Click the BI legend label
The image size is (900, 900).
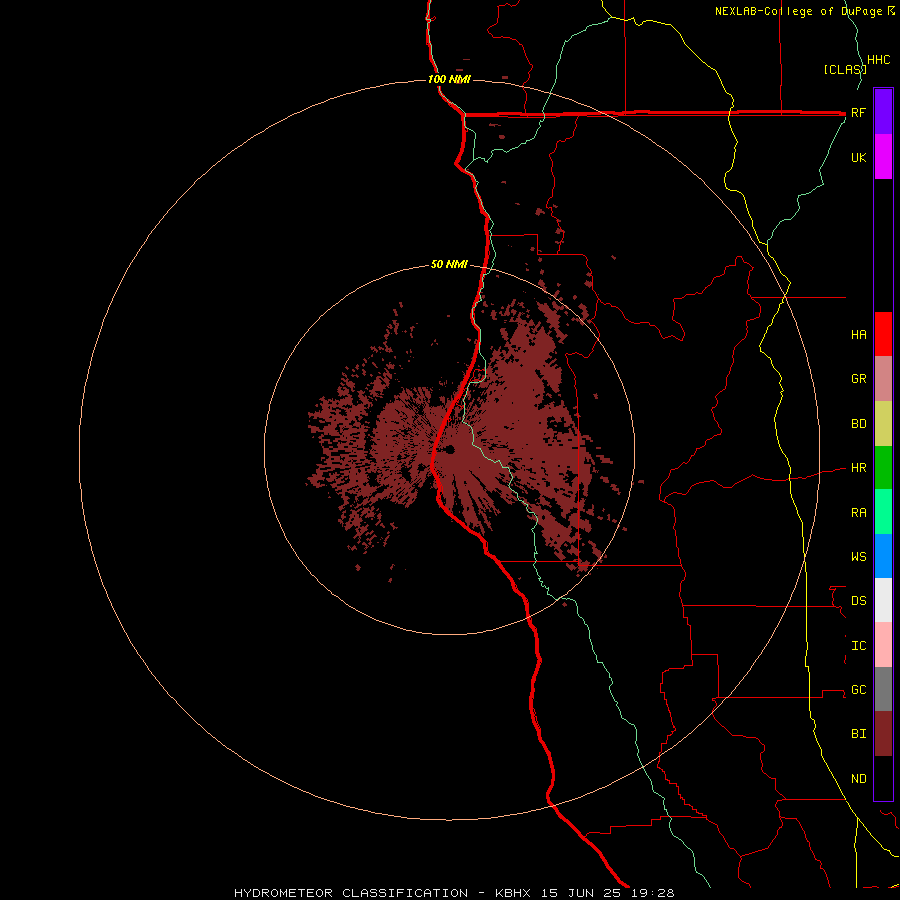click(858, 734)
